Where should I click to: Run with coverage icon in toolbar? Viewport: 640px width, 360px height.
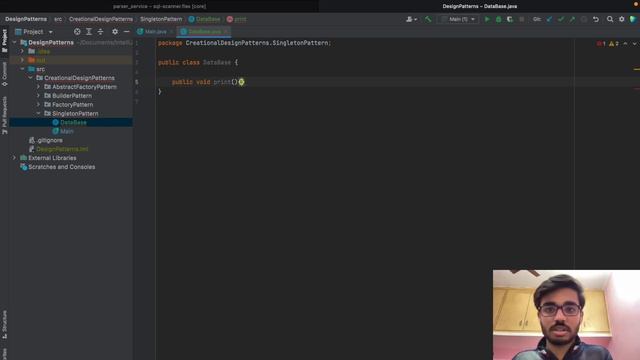point(510,19)
